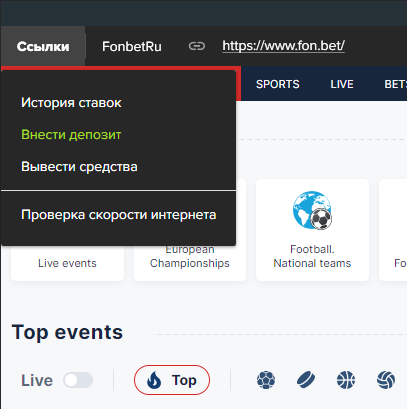Screen dimensions: 407x409
Task: Select Внести депозит menu entry
Action: pyautogui.click(x=71, y=135)
